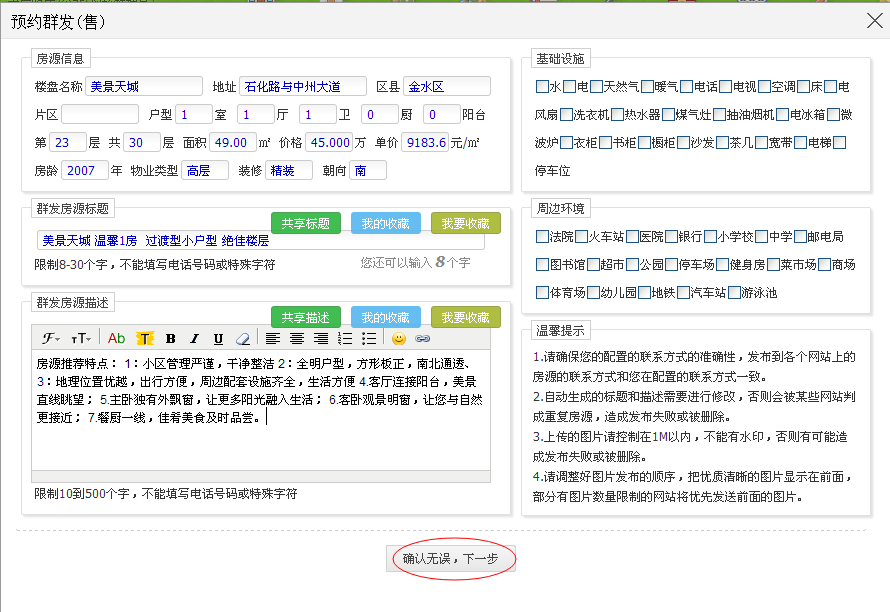Align description text left

point(272,338)
